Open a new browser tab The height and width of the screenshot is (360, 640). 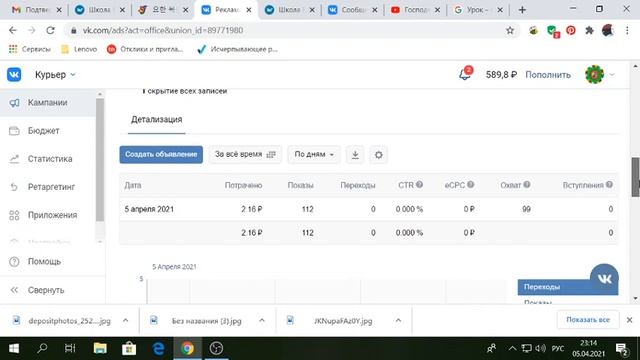(x=522, y=10)
